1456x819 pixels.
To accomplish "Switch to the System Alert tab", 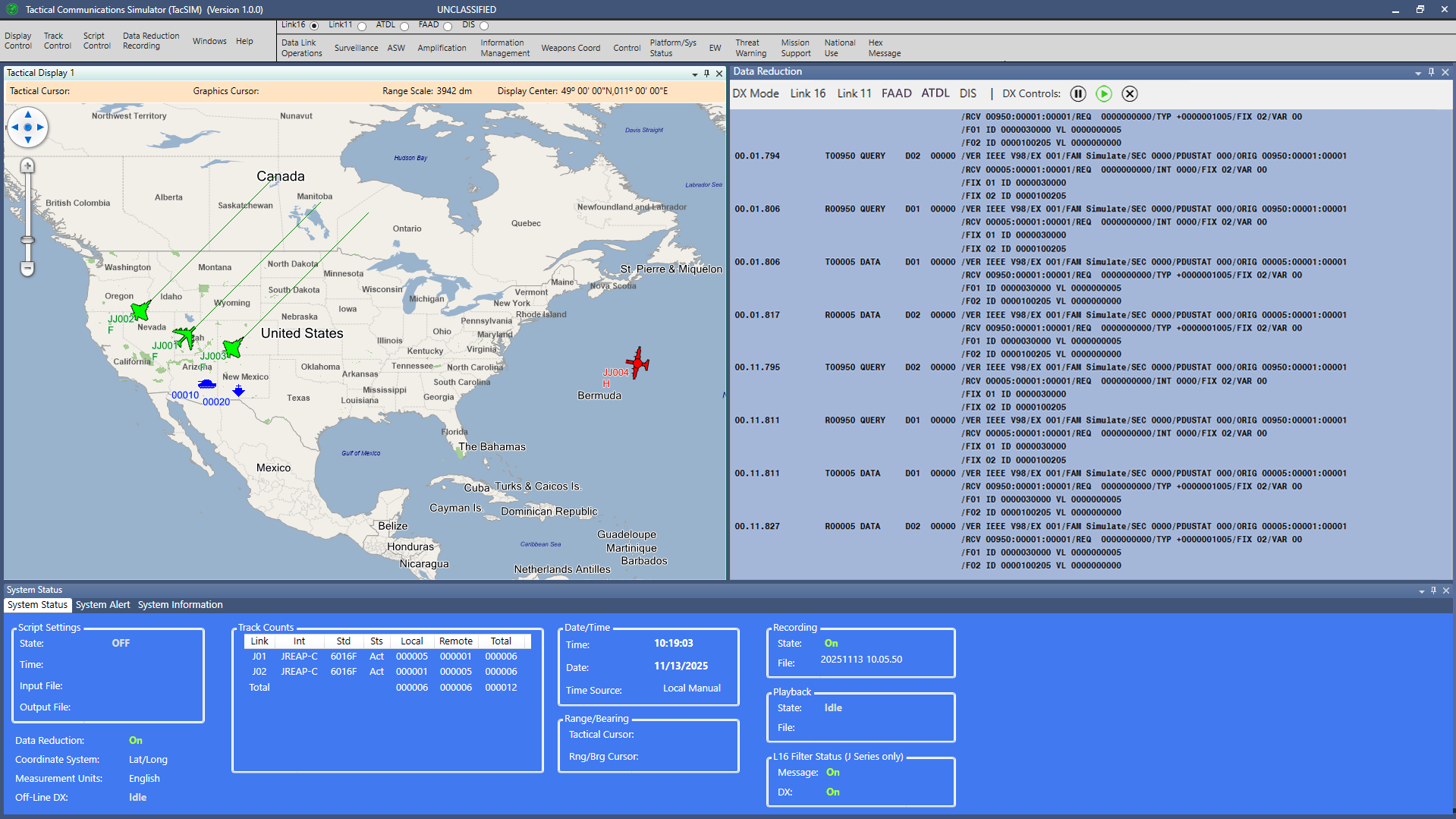I will [102, 605].
